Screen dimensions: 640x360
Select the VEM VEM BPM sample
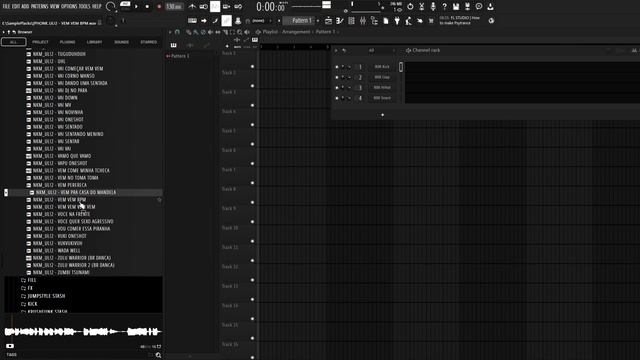(x=59, y=200)
